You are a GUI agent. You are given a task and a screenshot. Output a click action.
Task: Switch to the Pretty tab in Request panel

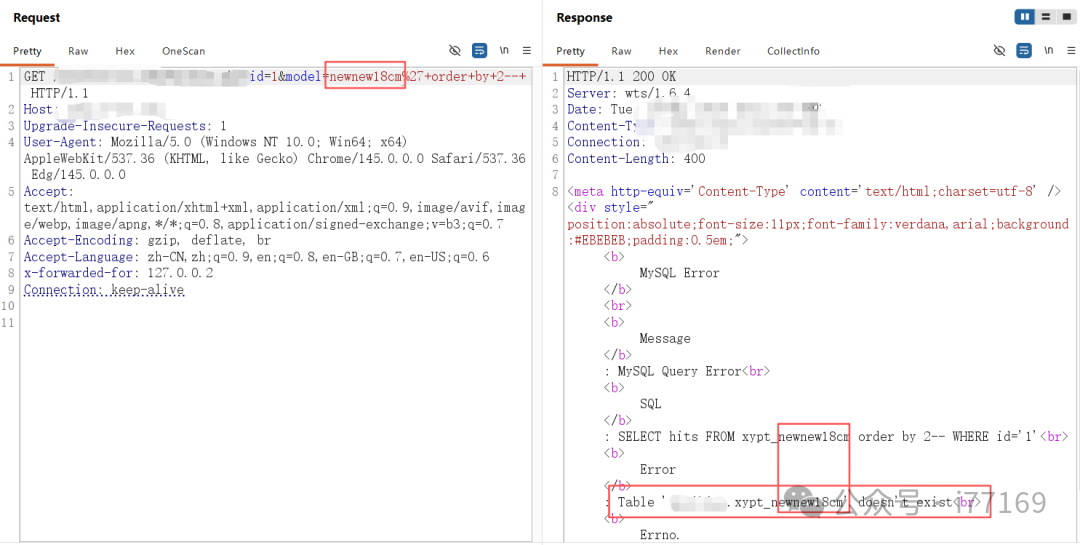click(28, 51)
